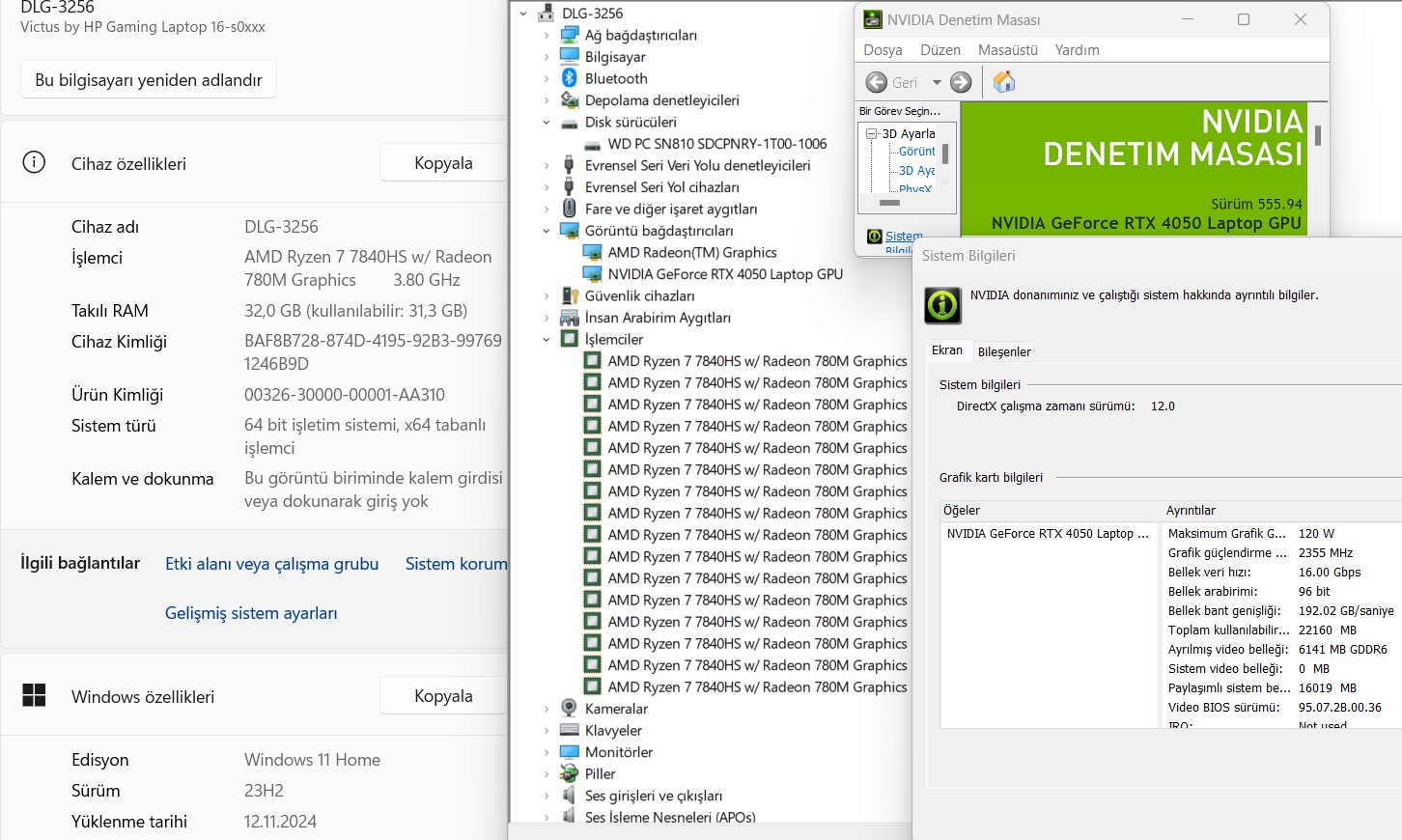
Task: Click the Kameralar camera icon
Action: click(x=570, y=708)
